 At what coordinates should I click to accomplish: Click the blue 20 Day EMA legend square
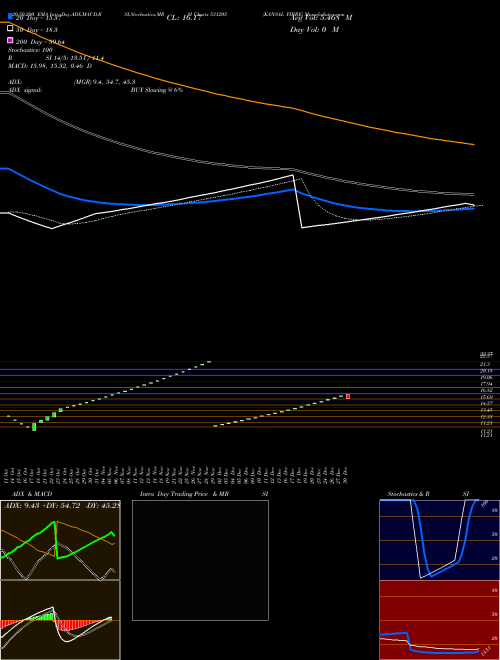click(11, 17)
